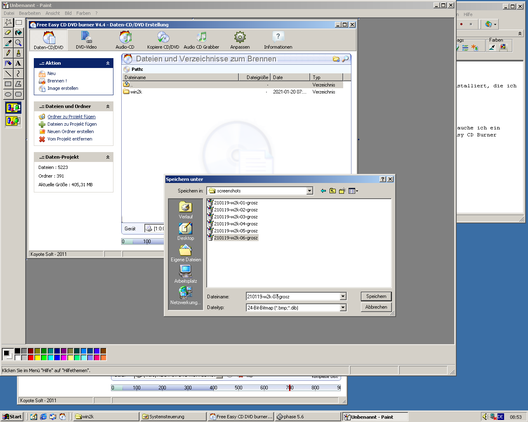
Task: Open the Ansicht menu in Paint
Action: [53, 13]
